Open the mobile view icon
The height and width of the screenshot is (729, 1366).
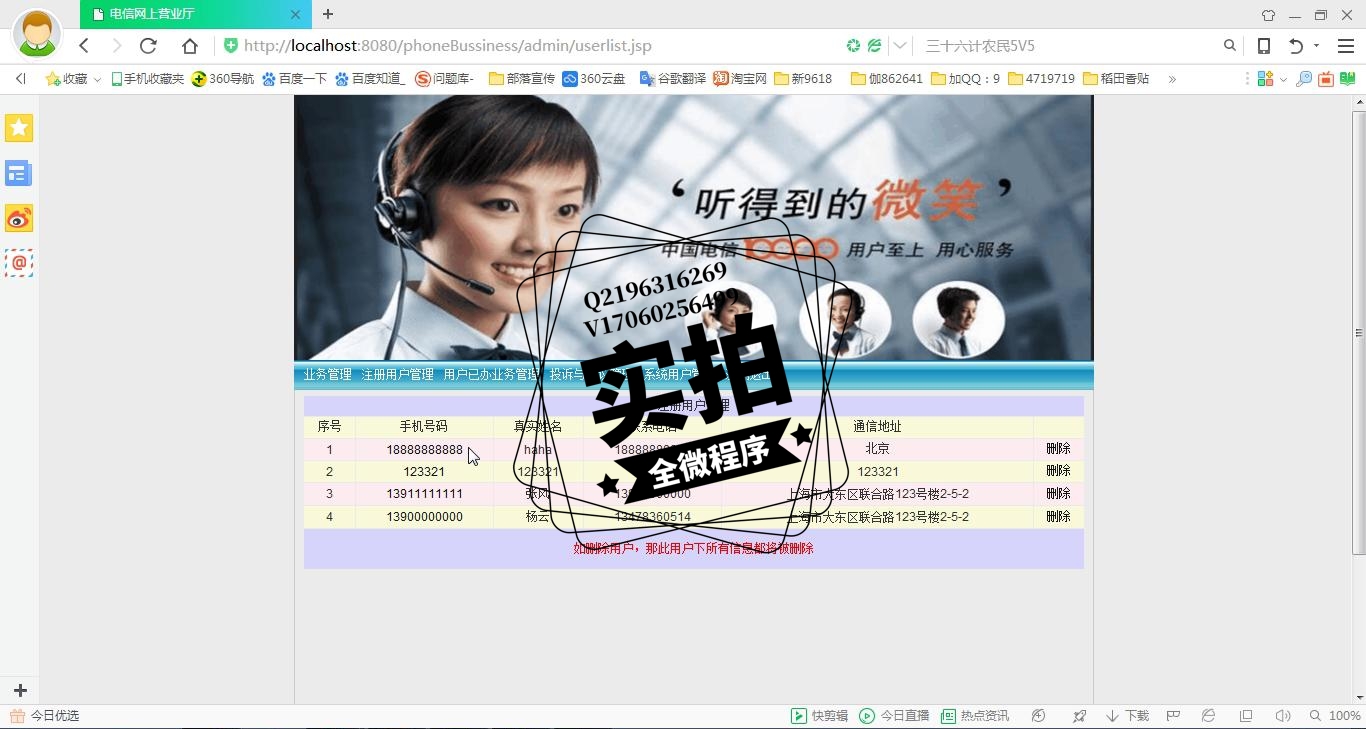[x=1264, y=46]
